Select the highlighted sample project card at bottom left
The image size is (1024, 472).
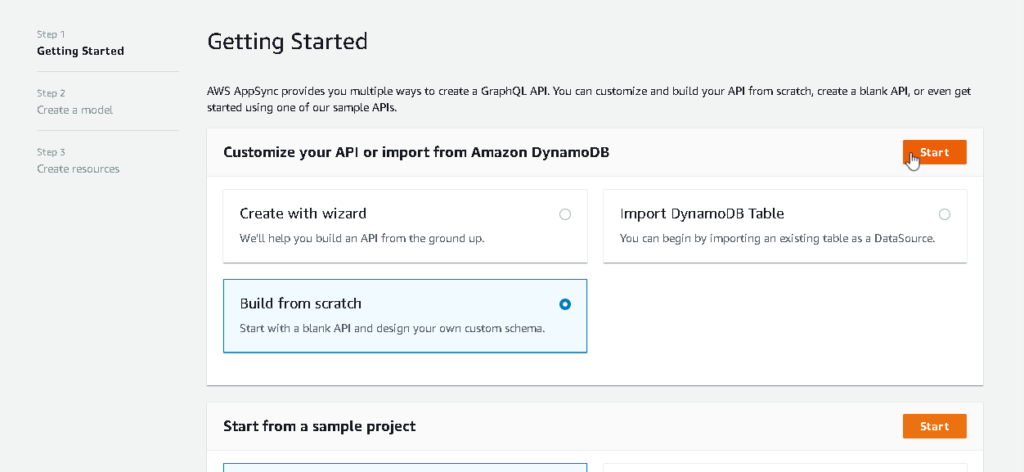(x=404, y=466)
